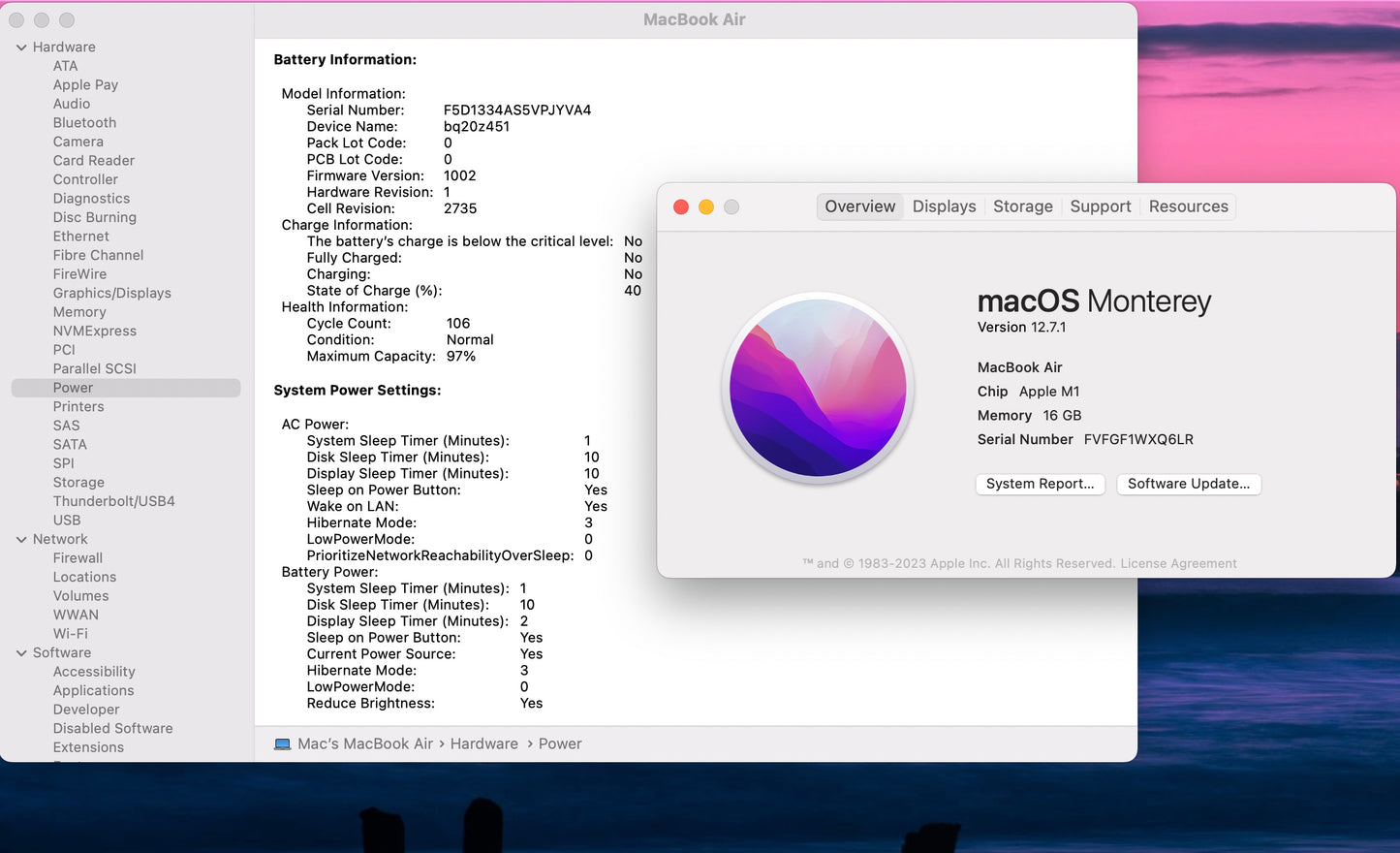Open the Storage tab
The image size is (1400, 853).
pyautogui.click(x=1022, y=206)
